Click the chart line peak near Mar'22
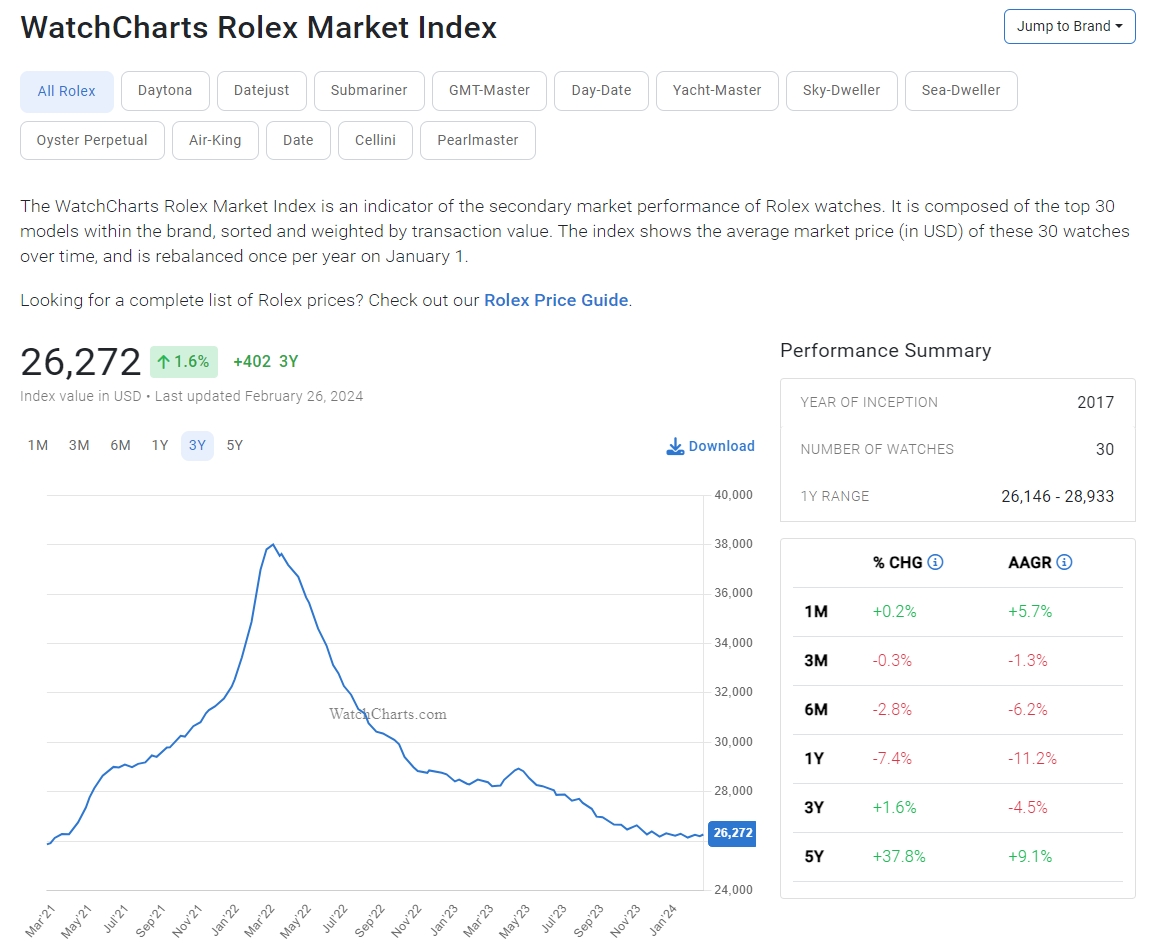This screenshot has height=946, width=1158. (x=273, y=545)
